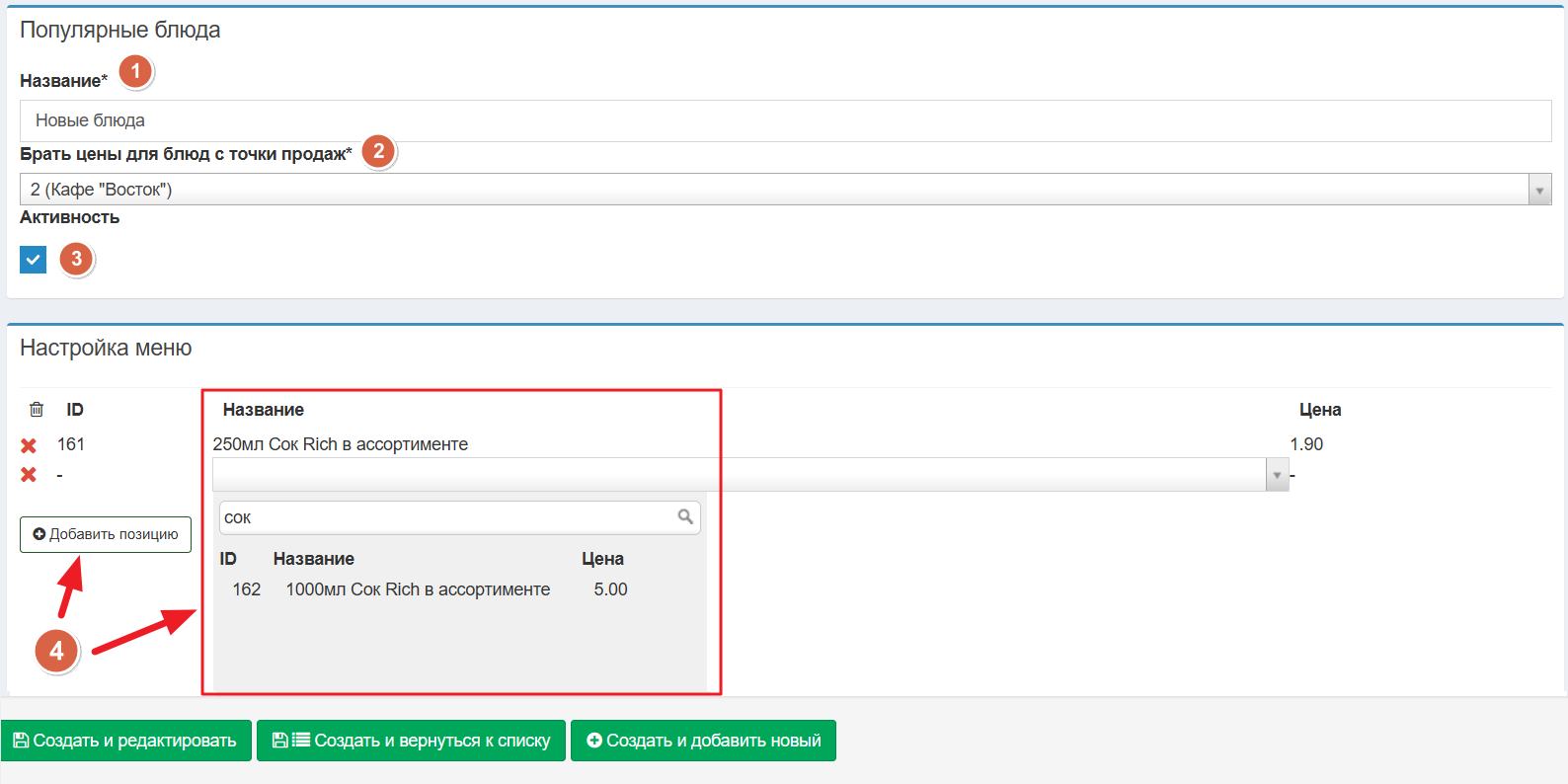This screenshot has height=784, width=1568.
Task: Click the ID header in dropdown results
Action: click(228, 559)
